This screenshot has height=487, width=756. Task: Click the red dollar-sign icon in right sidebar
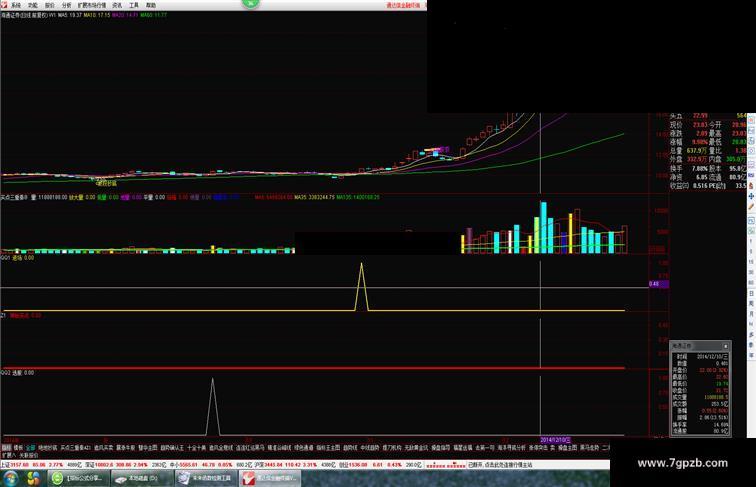pyautogui.click(x=751, y=186)
